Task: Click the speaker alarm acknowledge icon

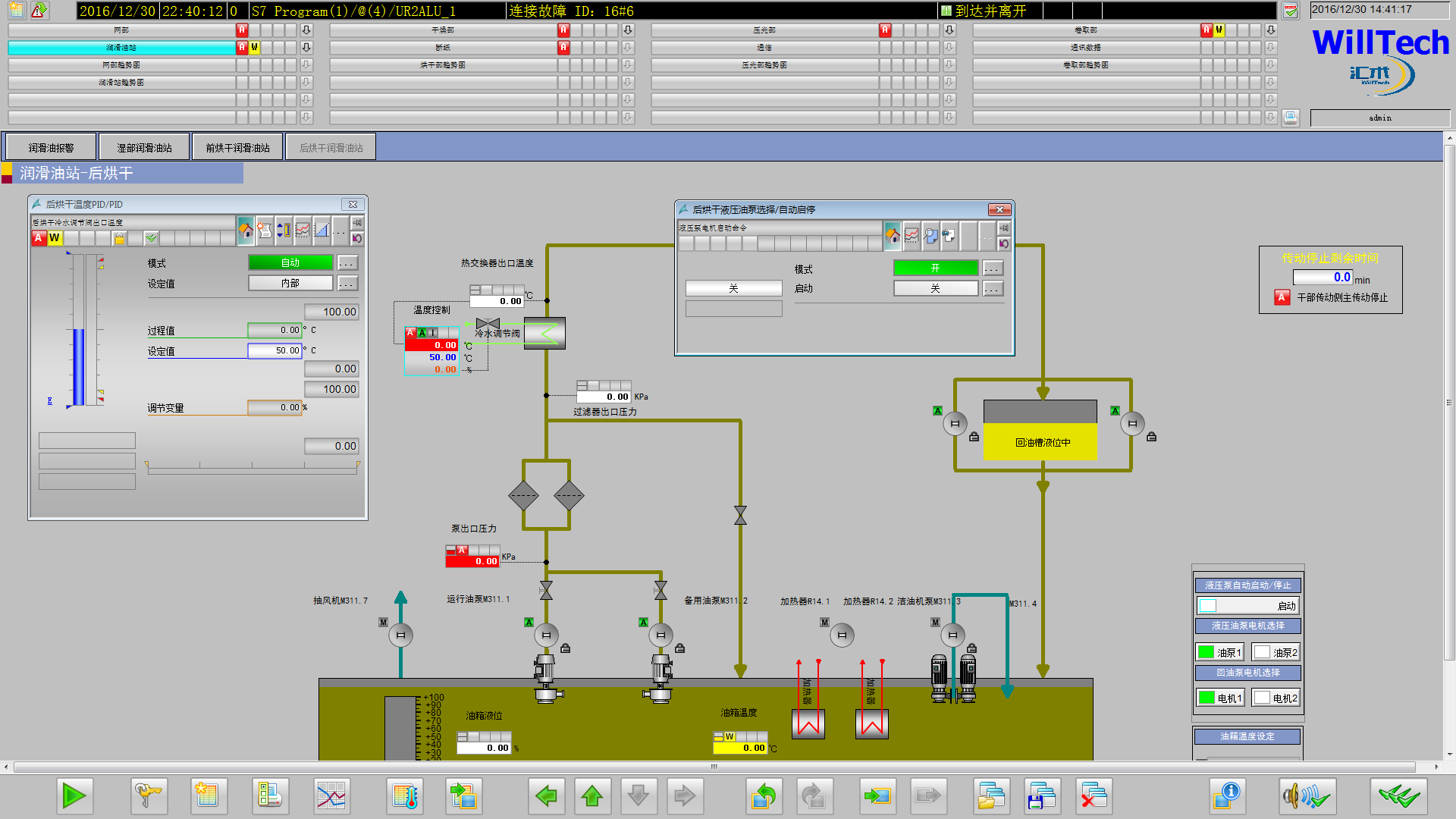Action: click(1307, 795)
